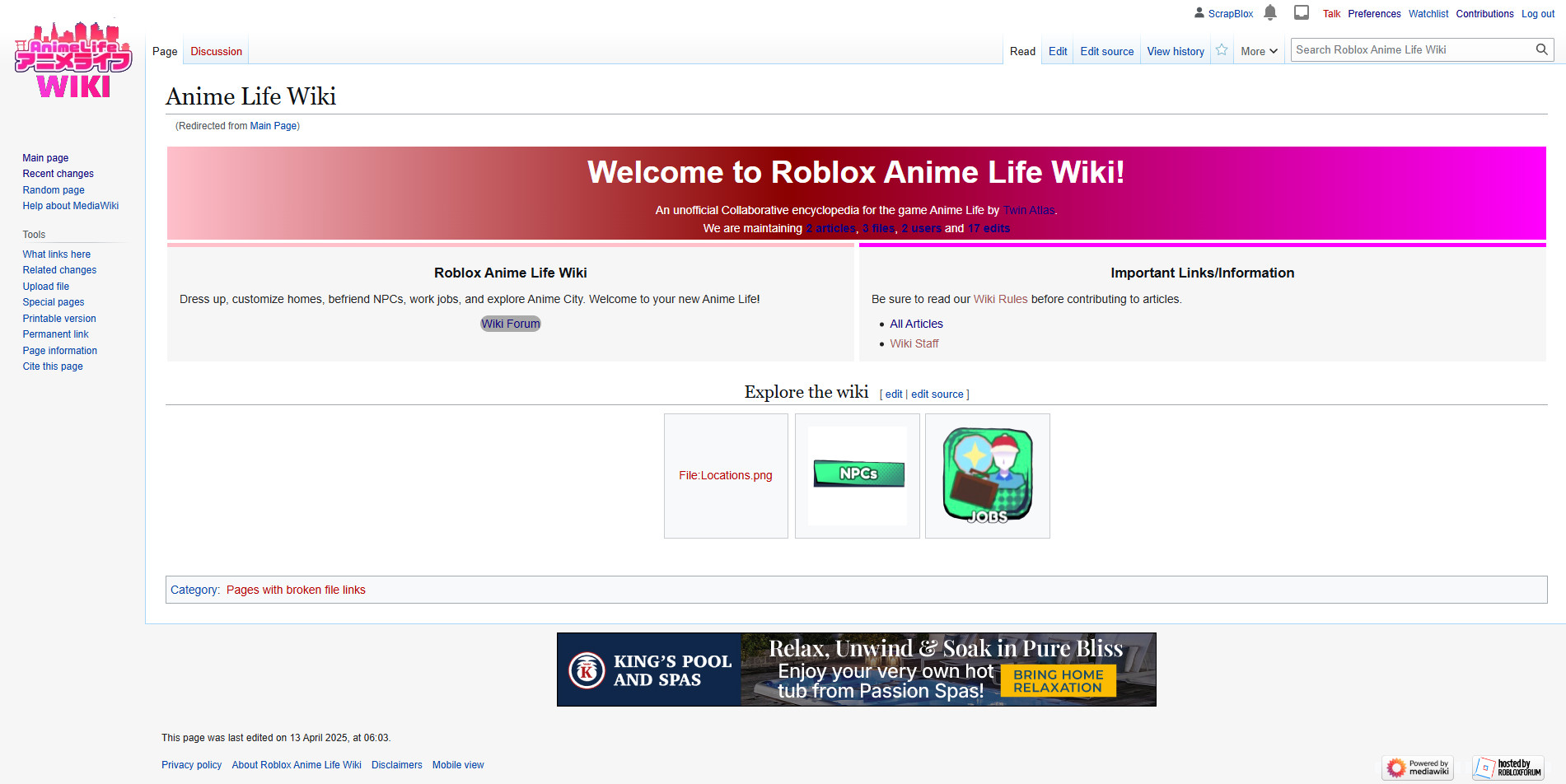Click the NPCs thumbnail image
This screenshot has width=1566, height=784.
pyautogui.click(x=858, y=475)
